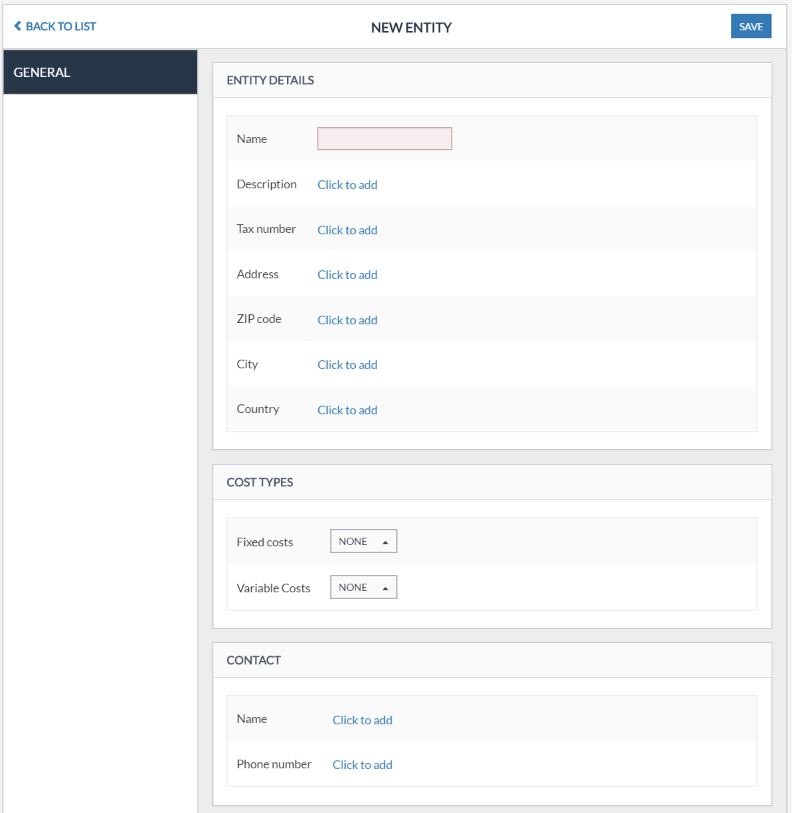Add an Address via Click to add
792x813 pixels.
tap(347, 275)
